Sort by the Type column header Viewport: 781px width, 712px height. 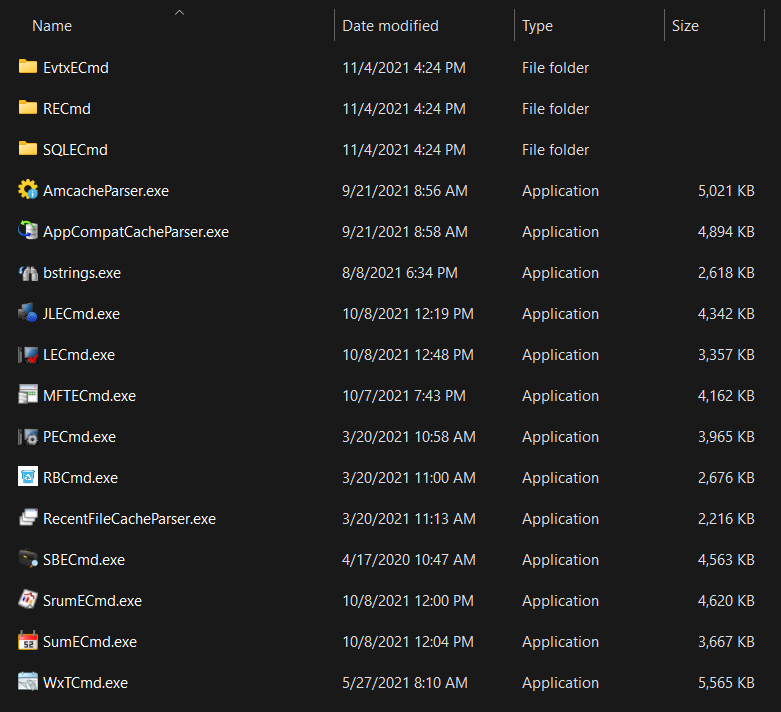(537, 26)
